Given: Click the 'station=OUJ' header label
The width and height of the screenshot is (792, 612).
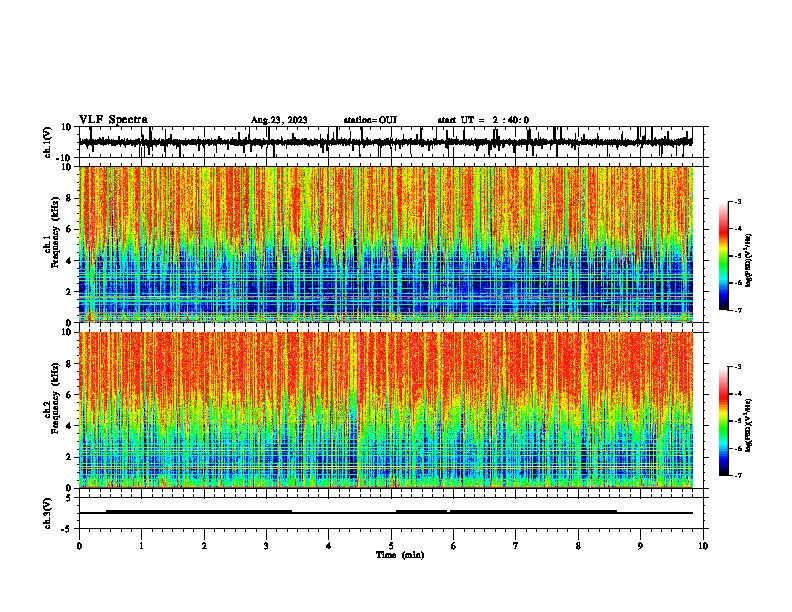Looking at the screenshot, I should coord(370,120).
